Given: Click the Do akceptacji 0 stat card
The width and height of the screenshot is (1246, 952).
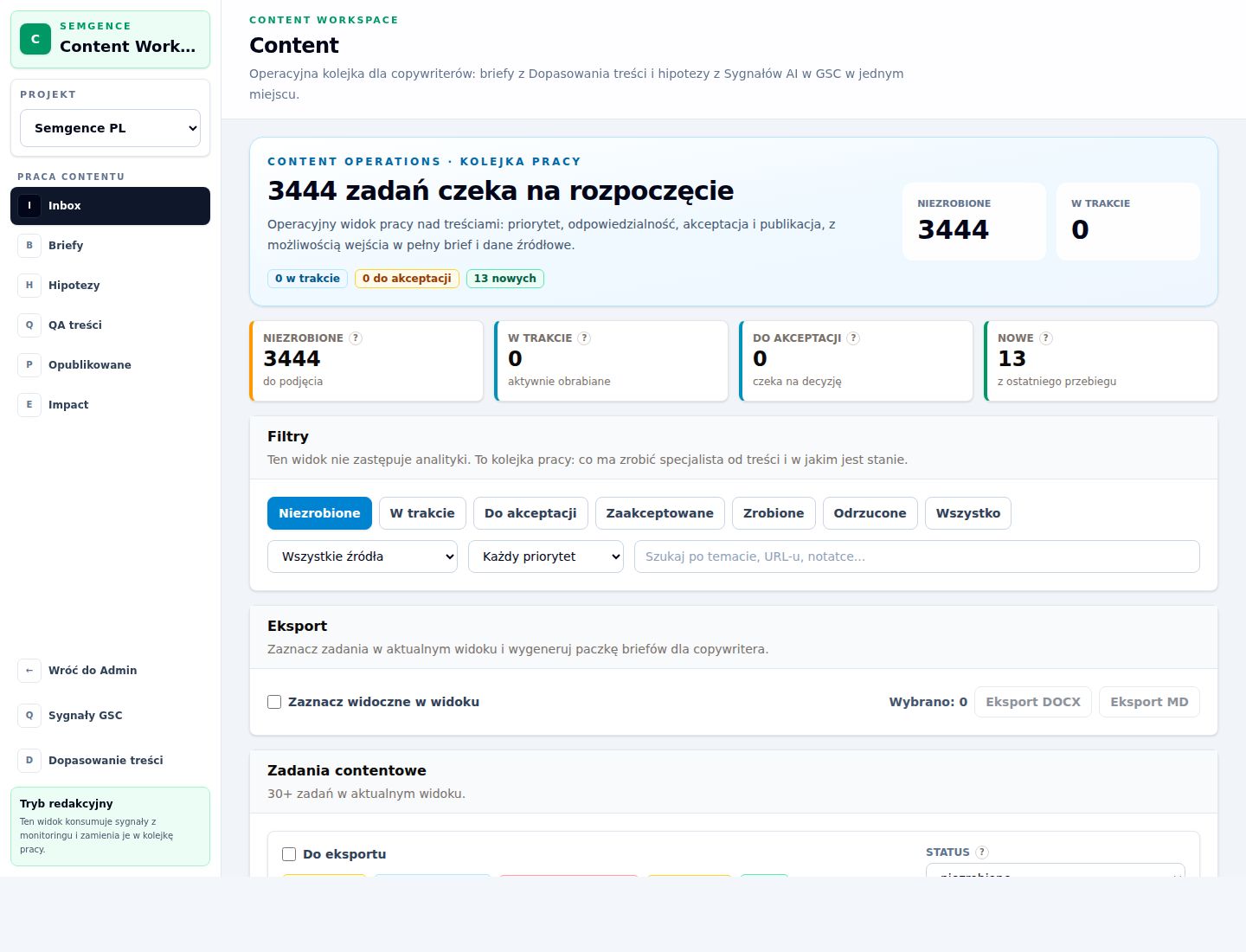Looking at the screenshot, I should pyautogui.click(x=856, y=361).
